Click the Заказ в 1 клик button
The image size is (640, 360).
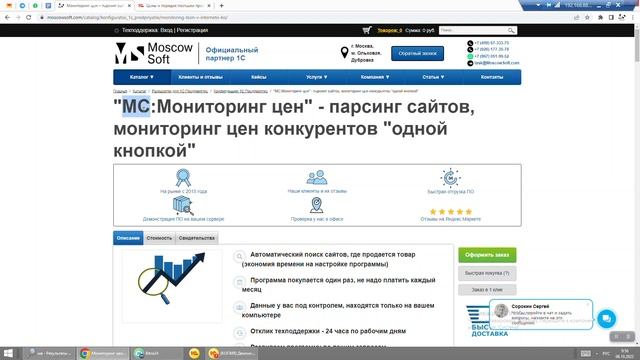487,290
